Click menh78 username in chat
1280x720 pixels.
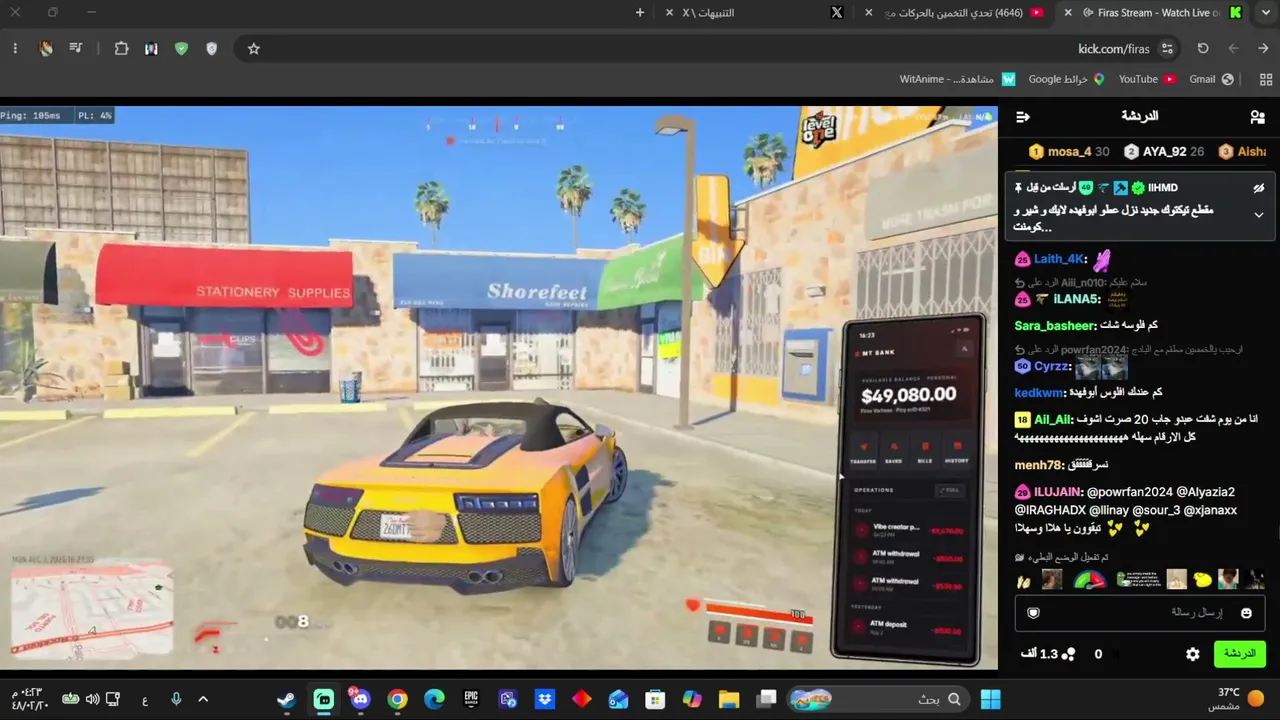[1039, 465]
